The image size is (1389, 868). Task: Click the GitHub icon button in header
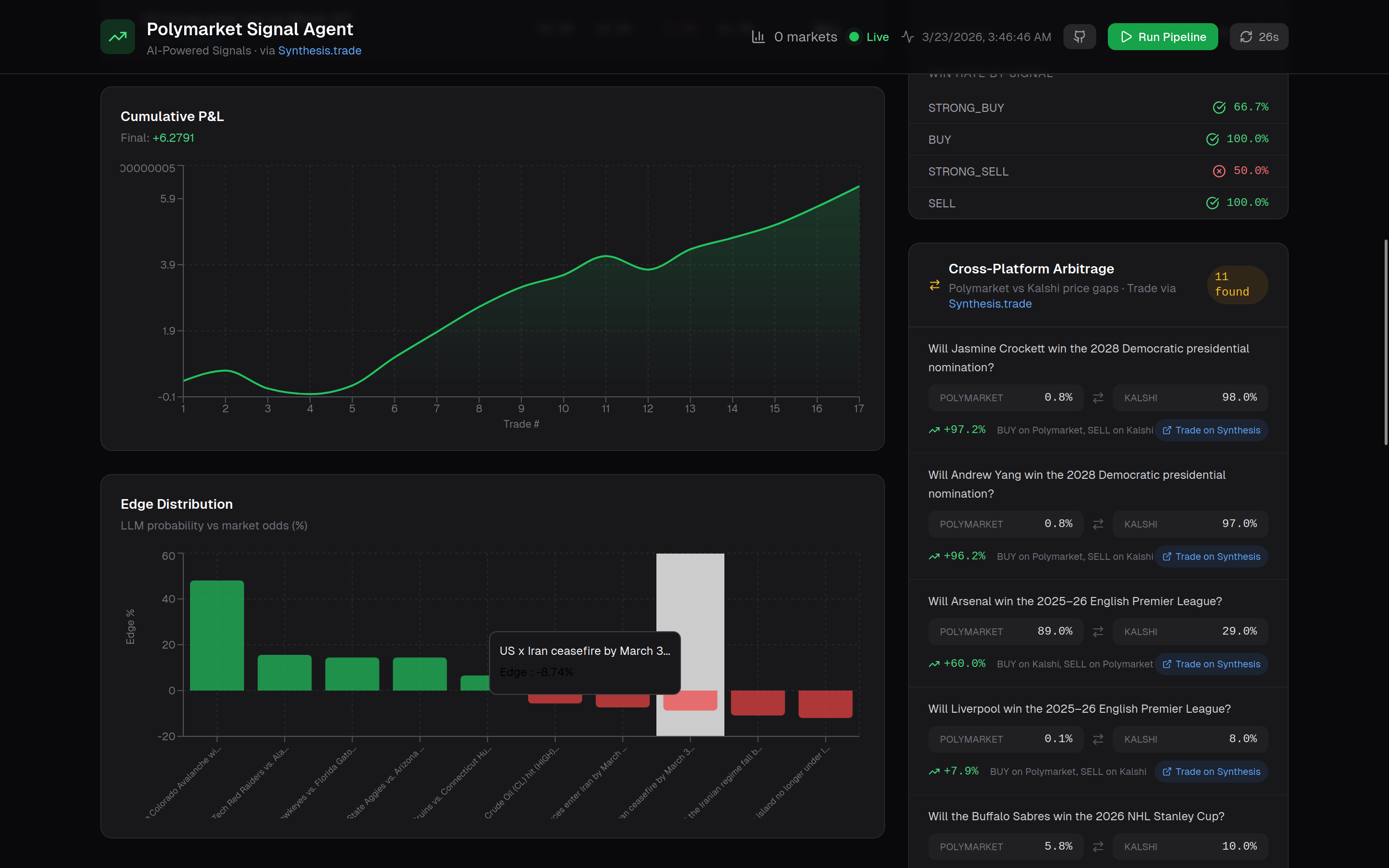(1079, 37)
